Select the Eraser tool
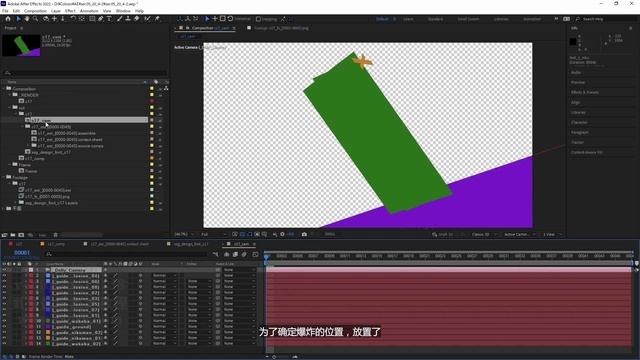Image resolution: width=640 pixels, height=360 pixels. coord(137,19)
